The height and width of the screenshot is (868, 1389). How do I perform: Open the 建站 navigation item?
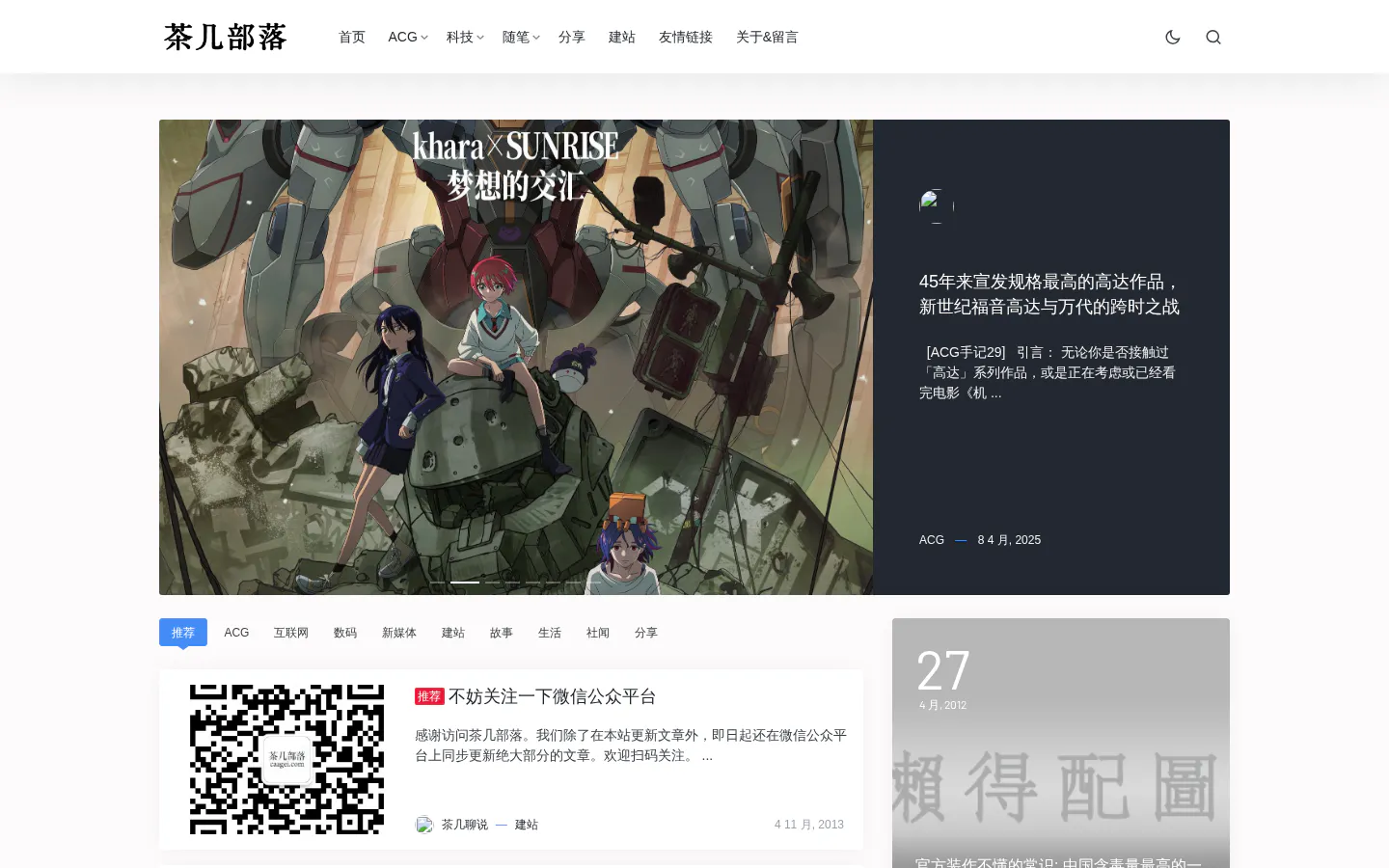[622, 37]
